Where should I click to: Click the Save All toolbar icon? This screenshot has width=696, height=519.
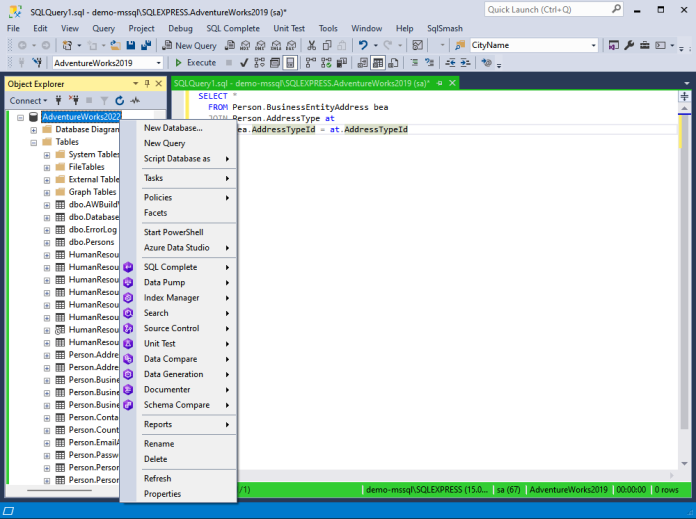pyautogui.click(x=146, y=45)
